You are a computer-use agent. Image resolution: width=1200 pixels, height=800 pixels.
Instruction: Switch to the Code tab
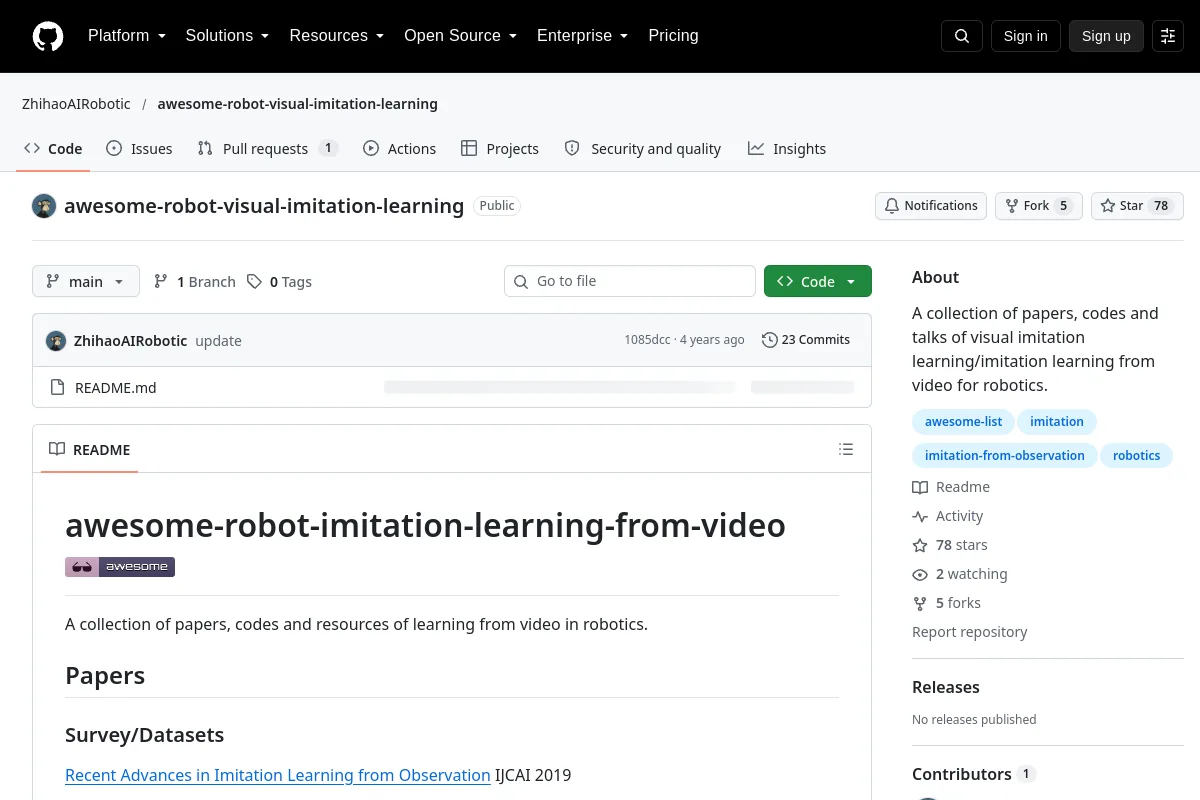53,148
